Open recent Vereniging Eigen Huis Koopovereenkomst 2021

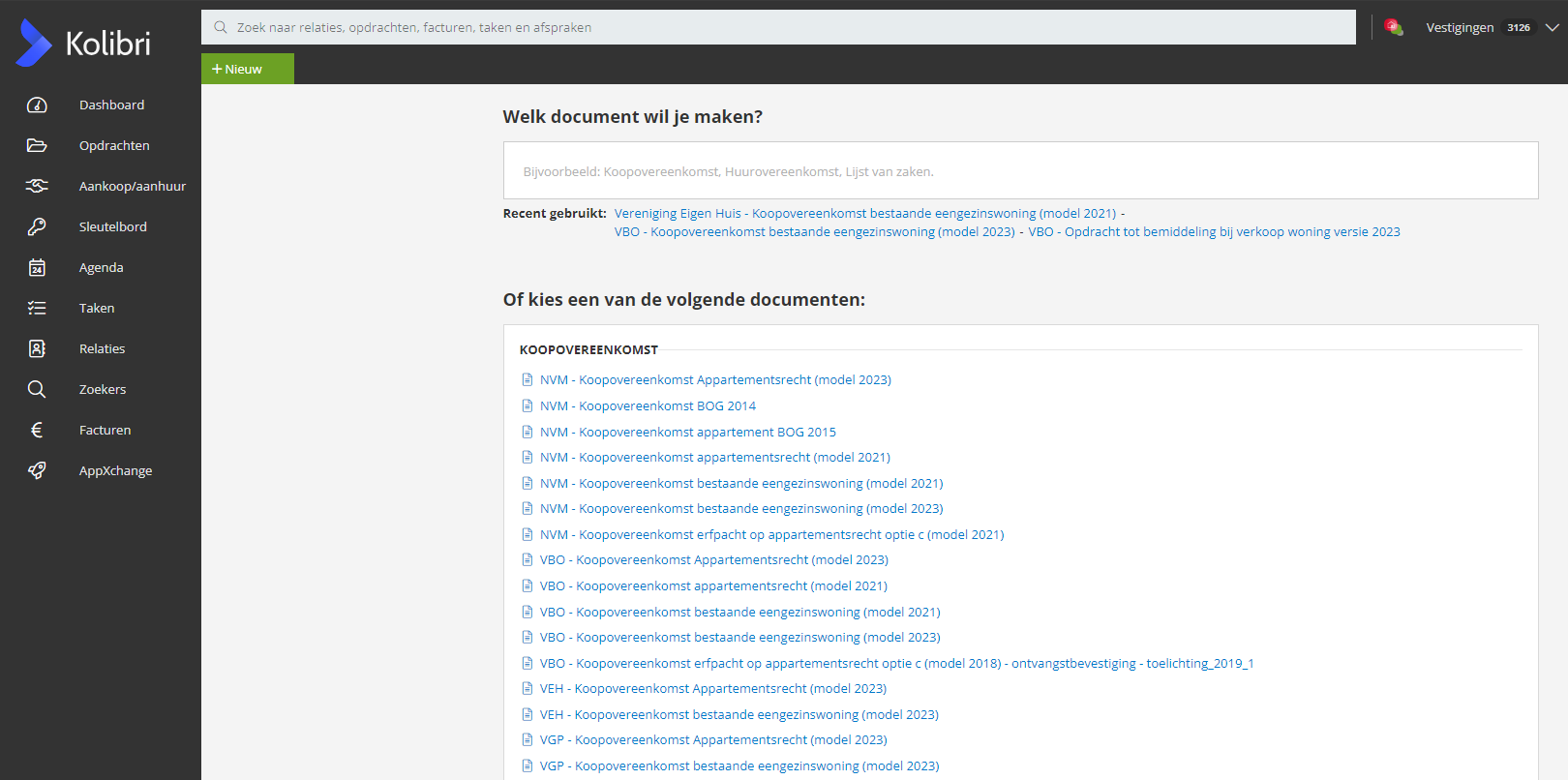pos(865,213)
